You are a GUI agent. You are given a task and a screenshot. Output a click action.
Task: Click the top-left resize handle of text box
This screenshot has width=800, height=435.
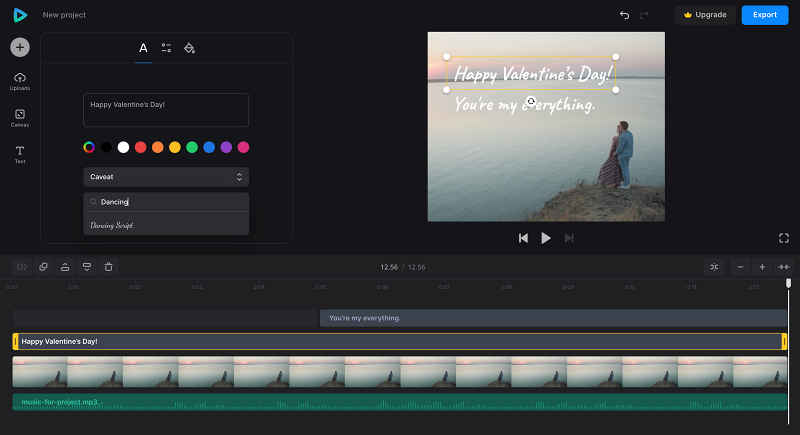[446, 57]
